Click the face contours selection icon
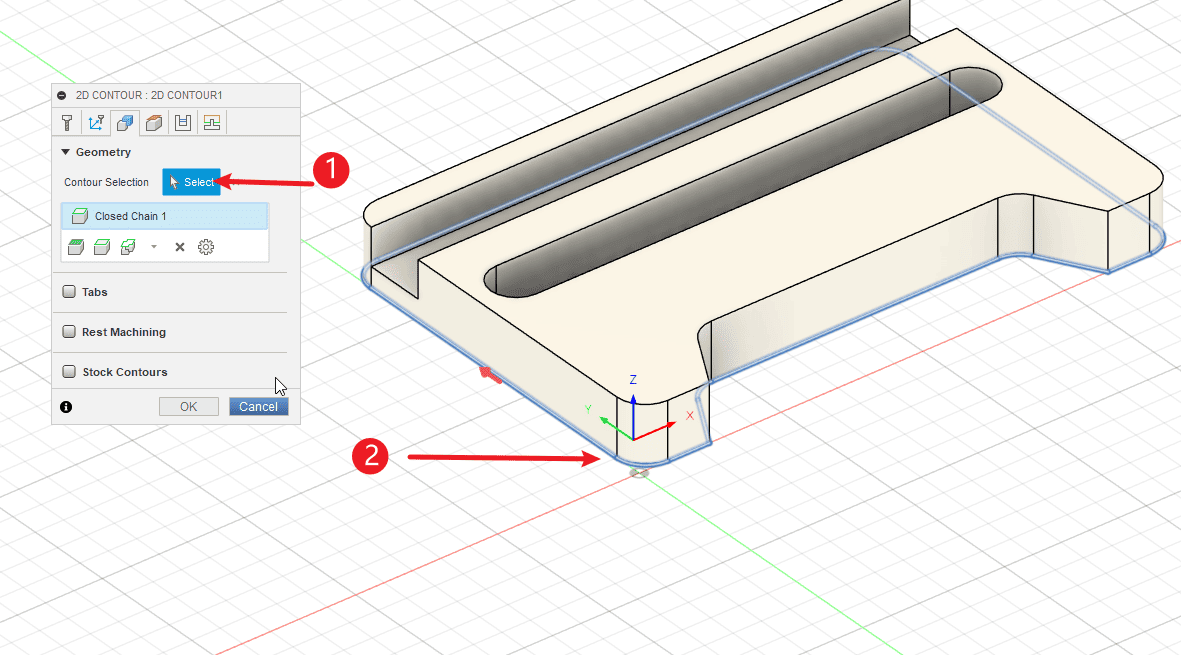 [76, 247]
